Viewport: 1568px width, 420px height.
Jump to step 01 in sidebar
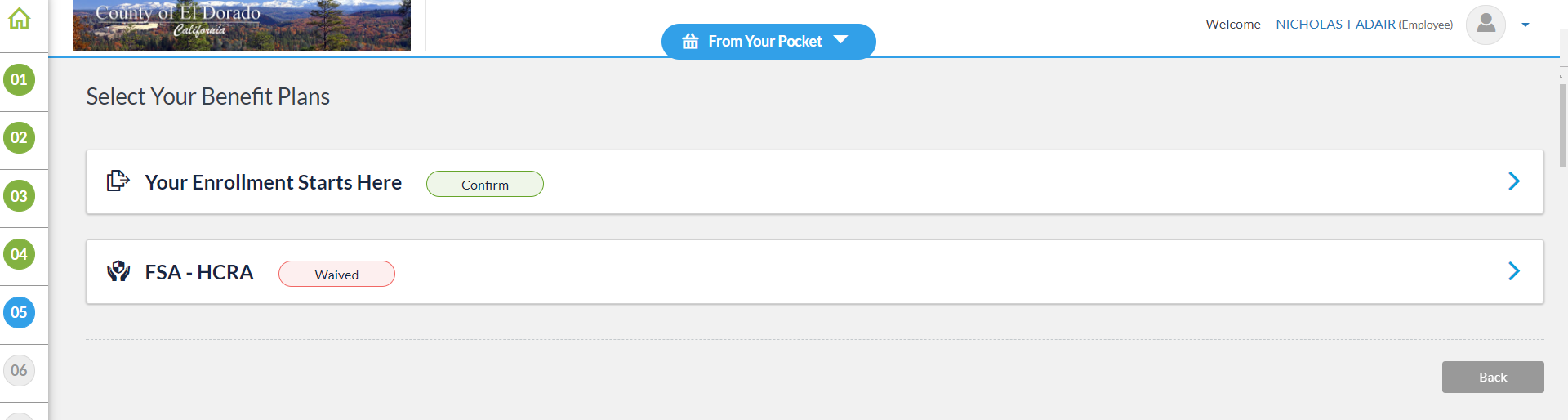[20, 80]
